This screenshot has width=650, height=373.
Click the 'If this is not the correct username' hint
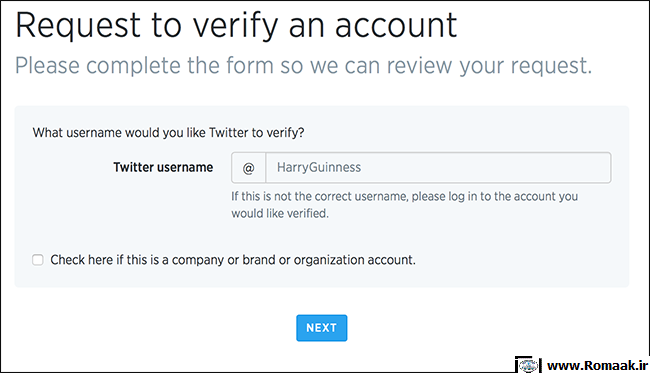[405, 196]
